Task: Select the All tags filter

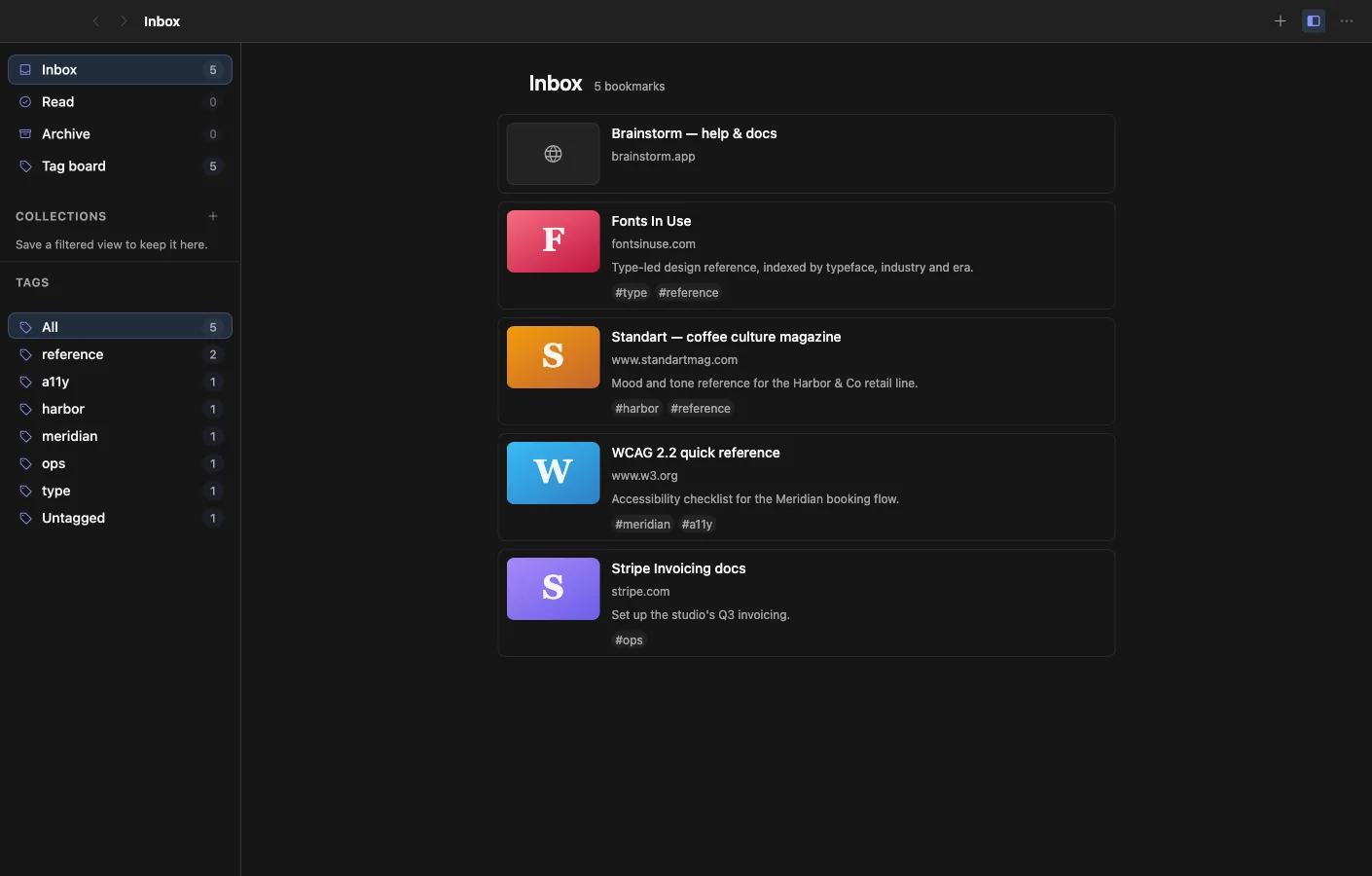Action: (x=120, y=327)
